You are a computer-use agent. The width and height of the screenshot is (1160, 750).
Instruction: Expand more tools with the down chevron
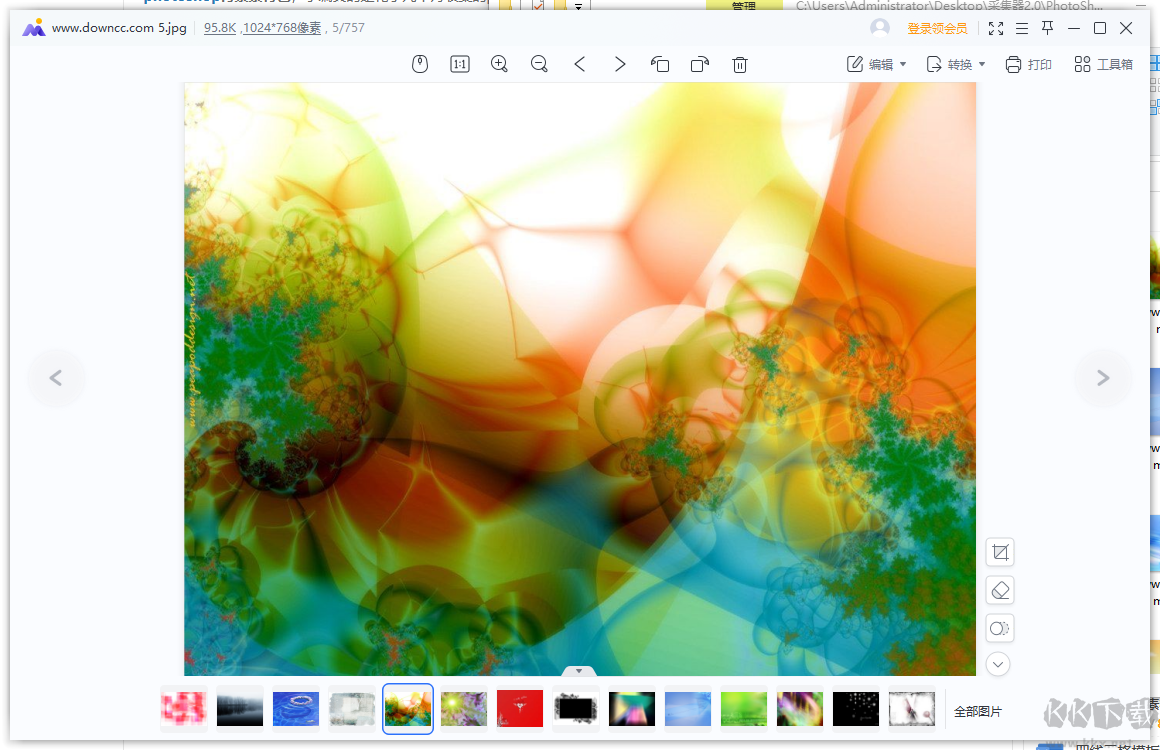click(x=998, y=664)
